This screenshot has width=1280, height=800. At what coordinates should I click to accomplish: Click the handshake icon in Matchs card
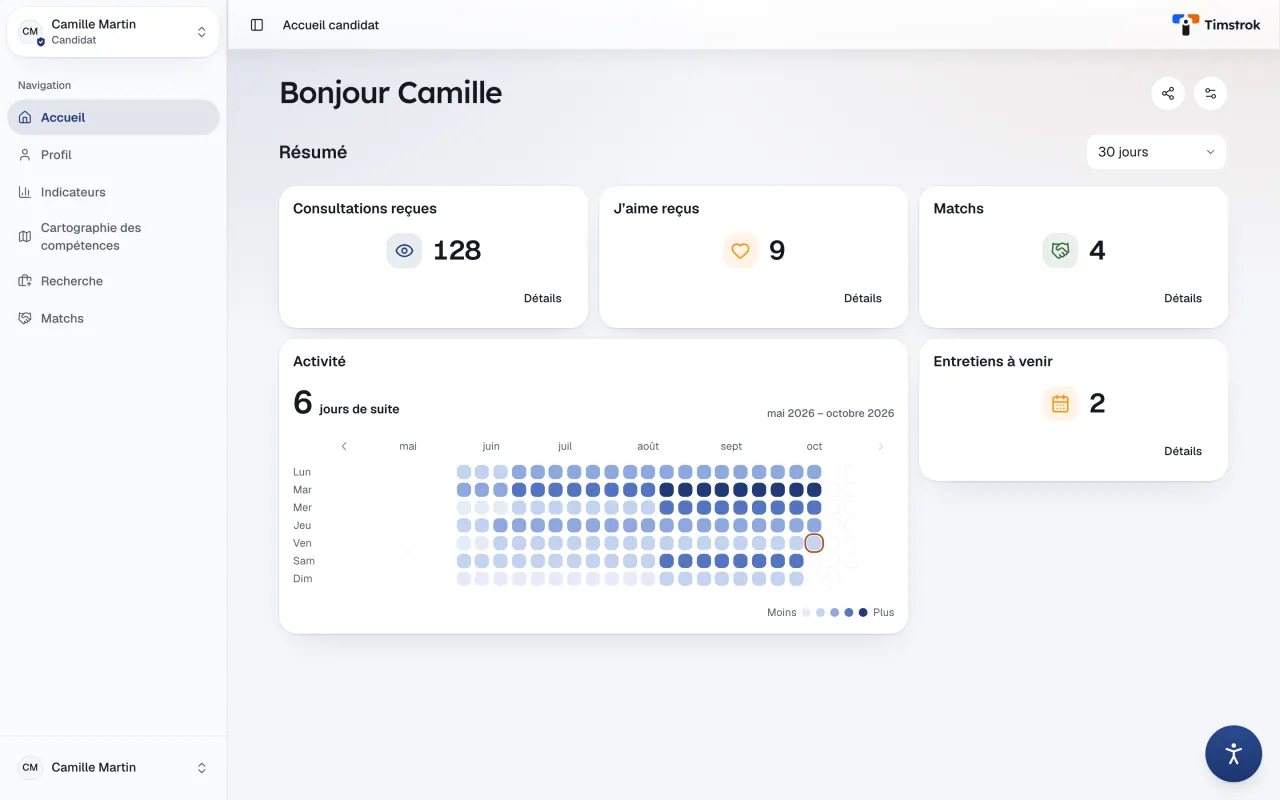coord(1060,251)
